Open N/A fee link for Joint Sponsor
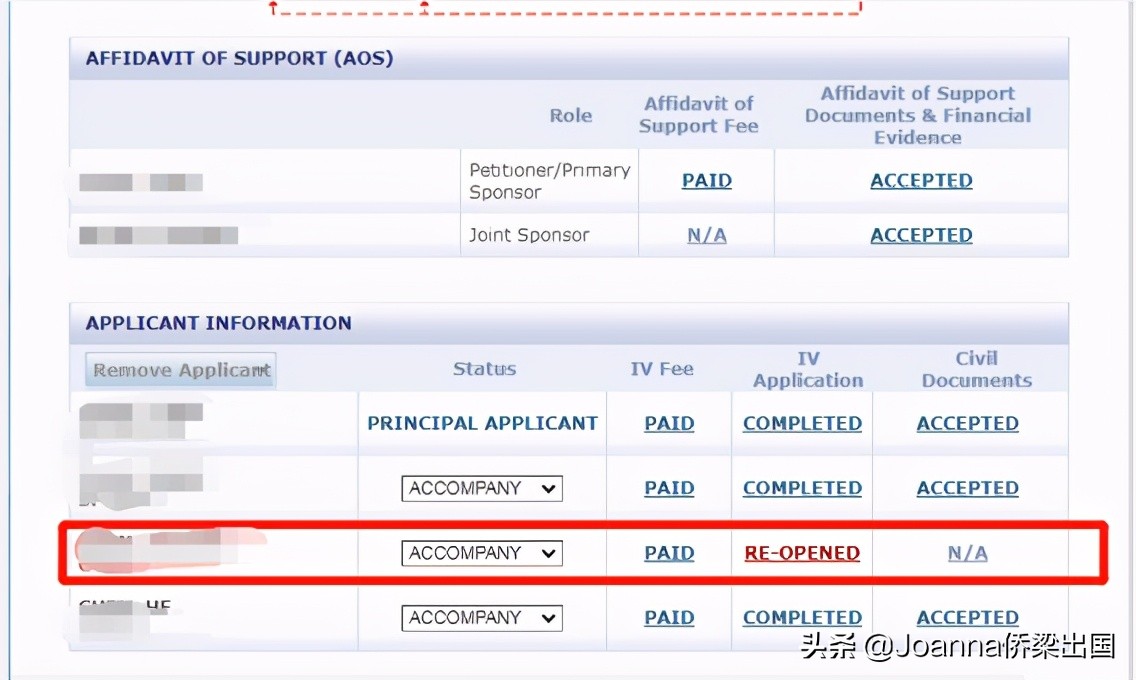Screen dimensions: 1136x680 706,236
